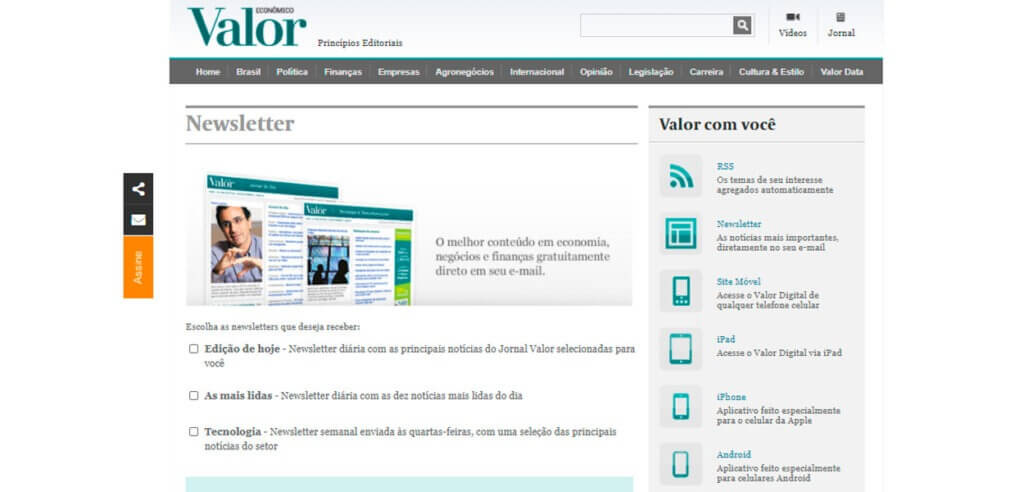This screenshot has height=492, width=1024.
Task: Check the As mais lidas checkbox
Action: click(193, 395)
